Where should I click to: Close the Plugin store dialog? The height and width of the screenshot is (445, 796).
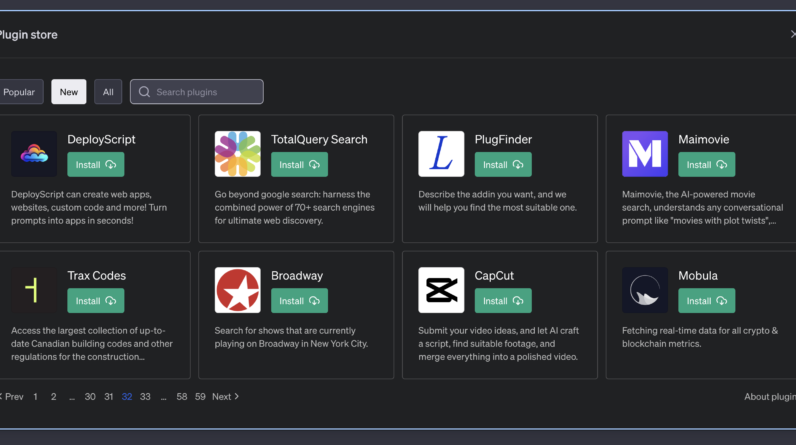(793, 34)
